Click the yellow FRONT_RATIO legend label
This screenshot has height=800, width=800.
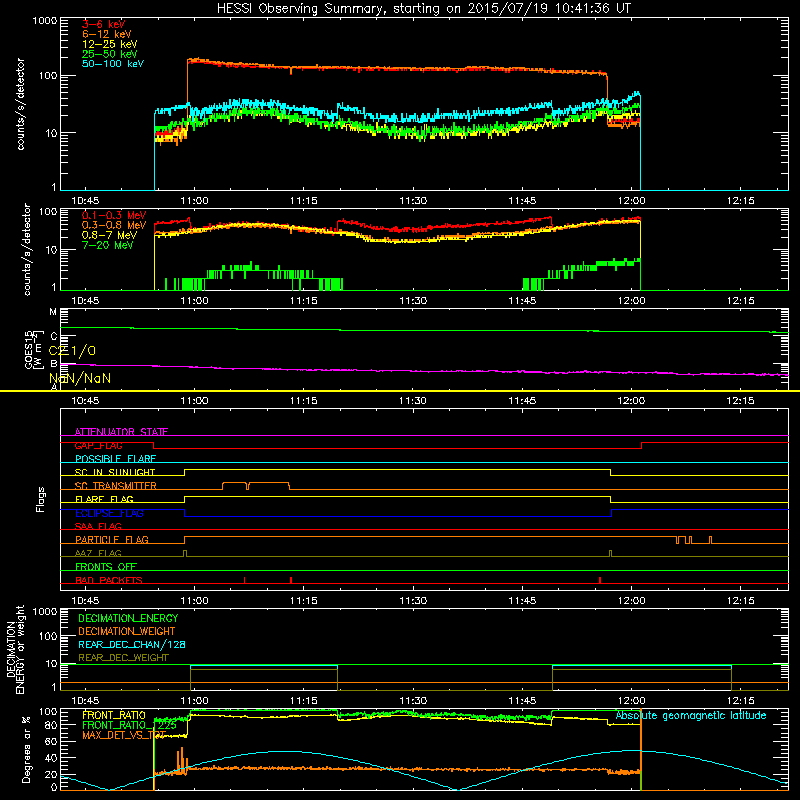click(x=114, y=715)
